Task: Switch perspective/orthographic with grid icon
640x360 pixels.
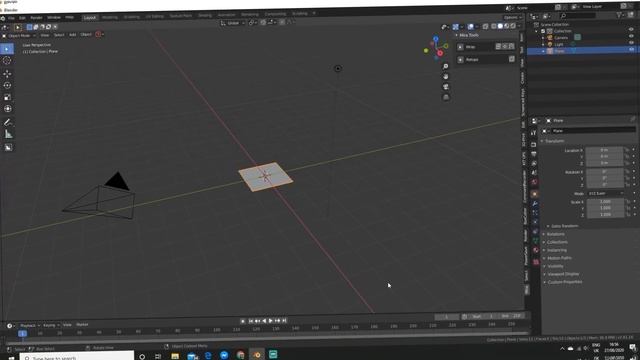Action: 446,97
